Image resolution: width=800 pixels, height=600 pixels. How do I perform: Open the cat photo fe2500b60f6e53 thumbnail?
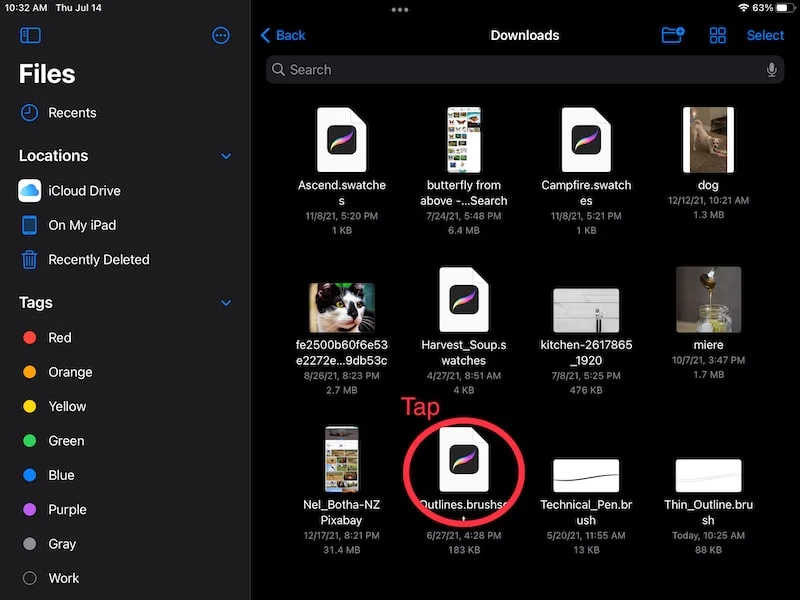point(341,308)
